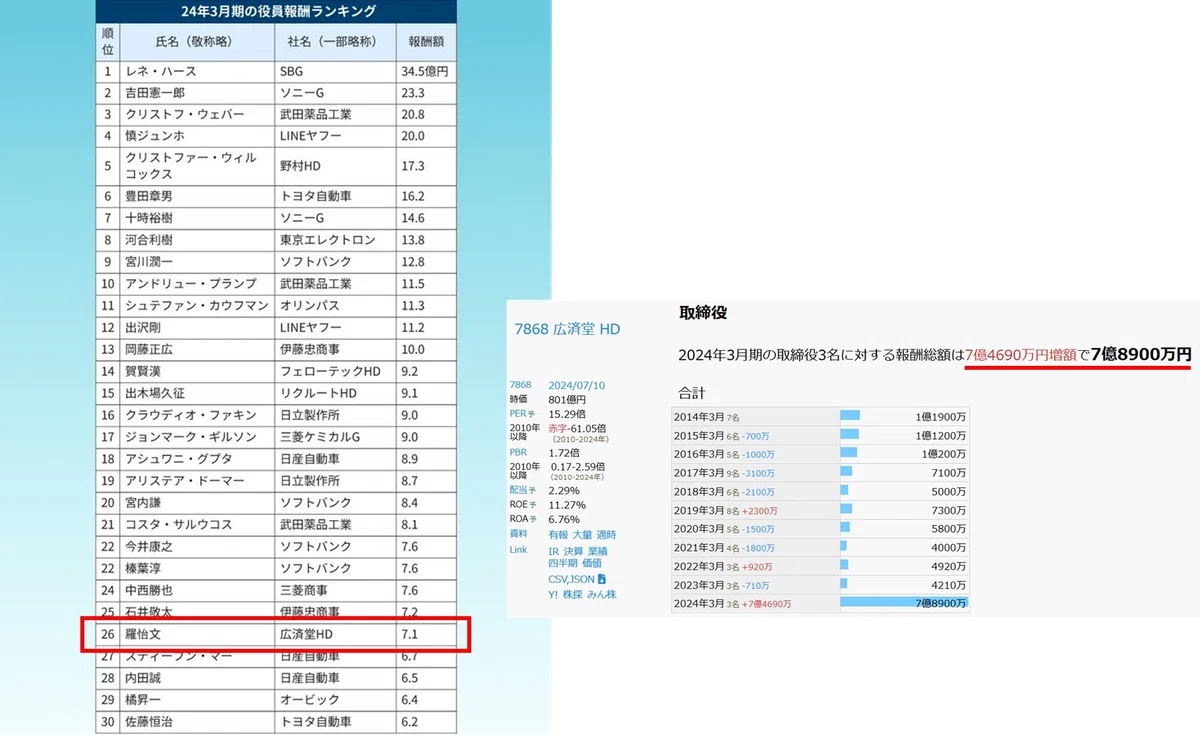Click the PBR label link
1200x735 pixels.
pos(518,452)
